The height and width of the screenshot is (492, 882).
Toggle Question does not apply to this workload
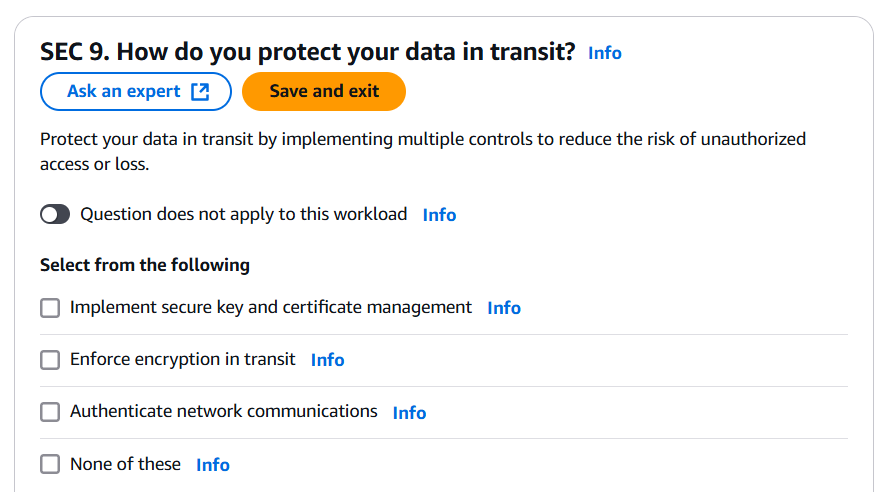pyautogui.click(x=55, y=214)
